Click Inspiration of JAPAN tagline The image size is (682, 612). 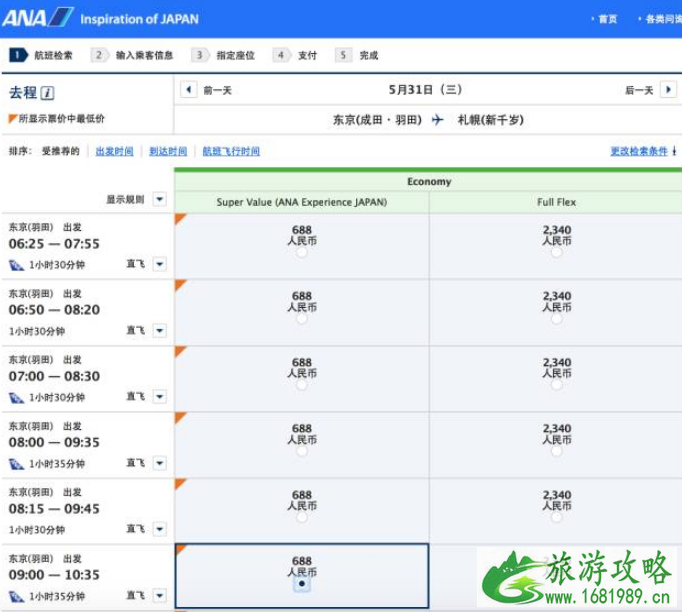coord(140,19)
